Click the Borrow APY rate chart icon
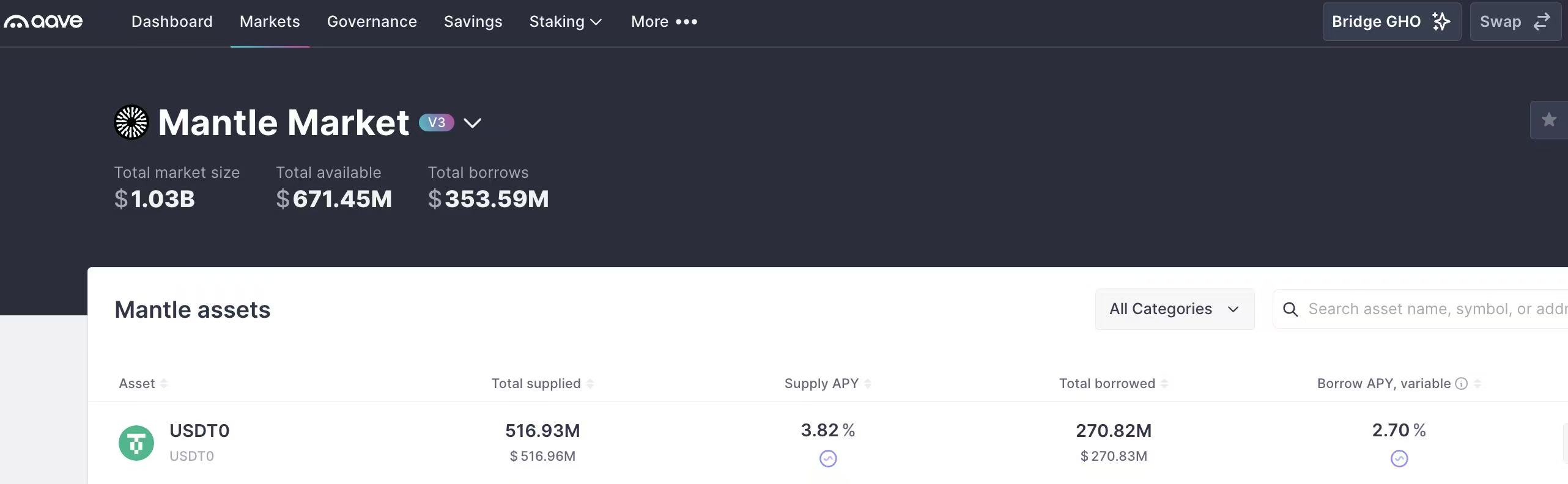This screenshot has width=1568, height=484. click(1399, 458)
